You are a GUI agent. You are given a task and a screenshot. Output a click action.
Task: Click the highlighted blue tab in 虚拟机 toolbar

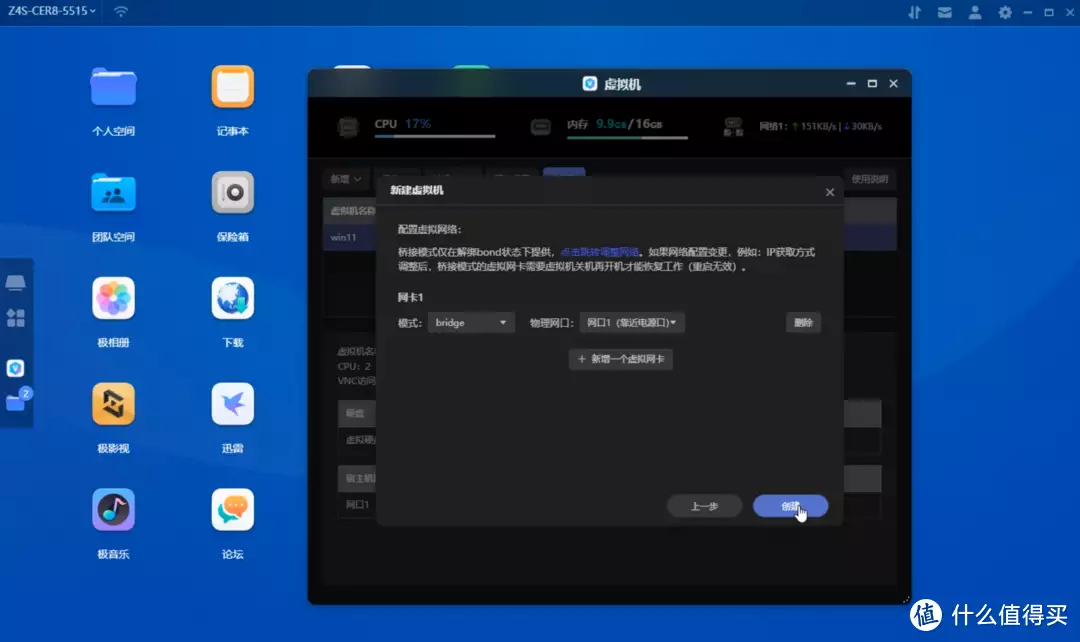[x=564, y=172]
